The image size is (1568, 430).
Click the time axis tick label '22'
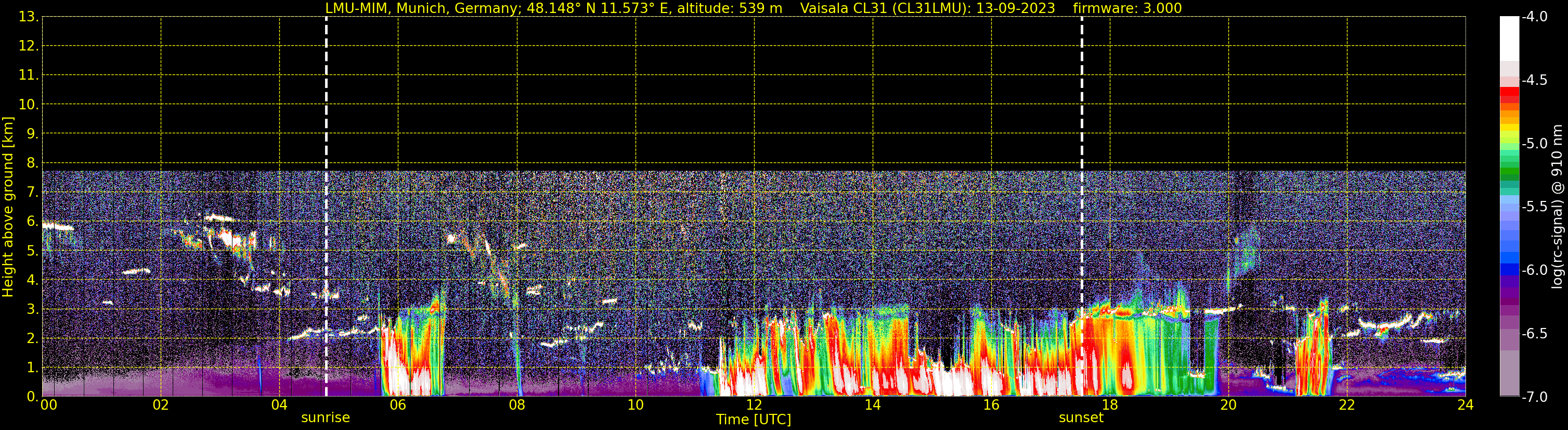pos(1347,405)
